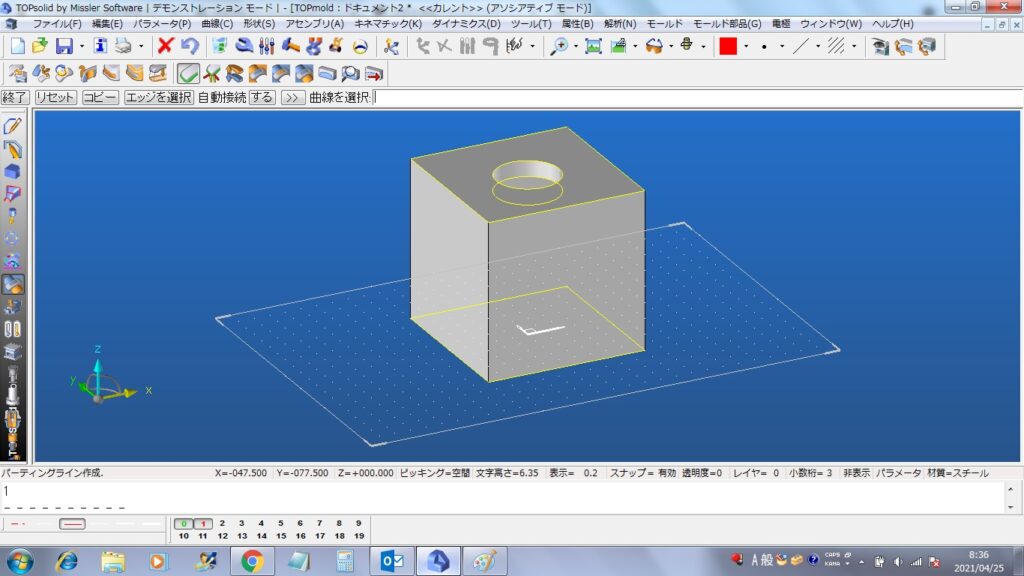This screenshot has width=1024, height=576.
Task: Click the New document icon
Action: point(18,46)
